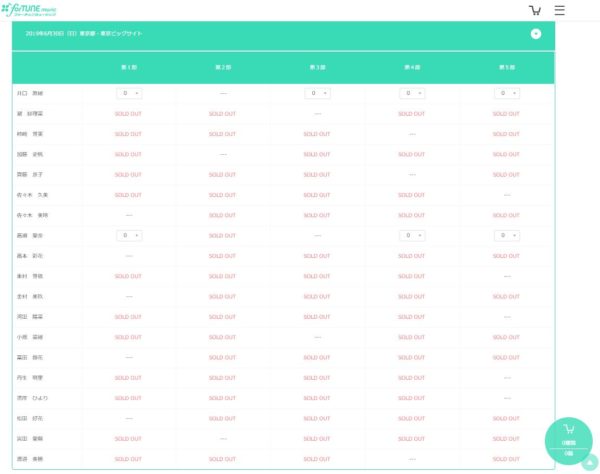Select member name 高瀬 愛奈
Image resolution: width=600 pixels, height=474 pixels.
(x=30, y=236)
